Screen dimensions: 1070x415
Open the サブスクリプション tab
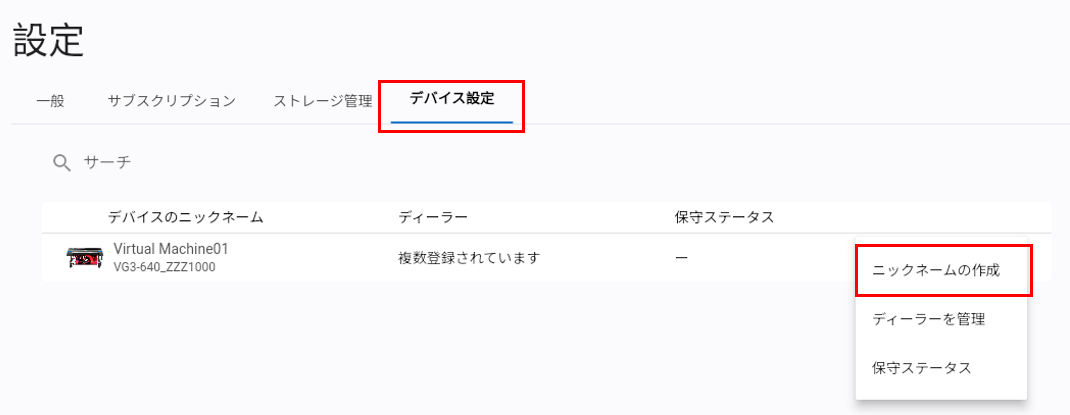(171, 100)
